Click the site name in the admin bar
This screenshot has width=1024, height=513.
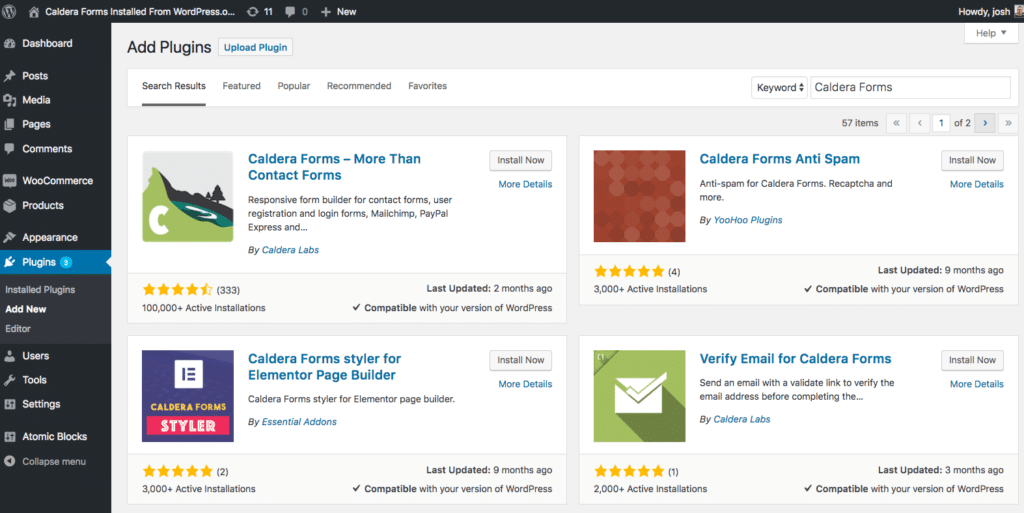point(140,12)
